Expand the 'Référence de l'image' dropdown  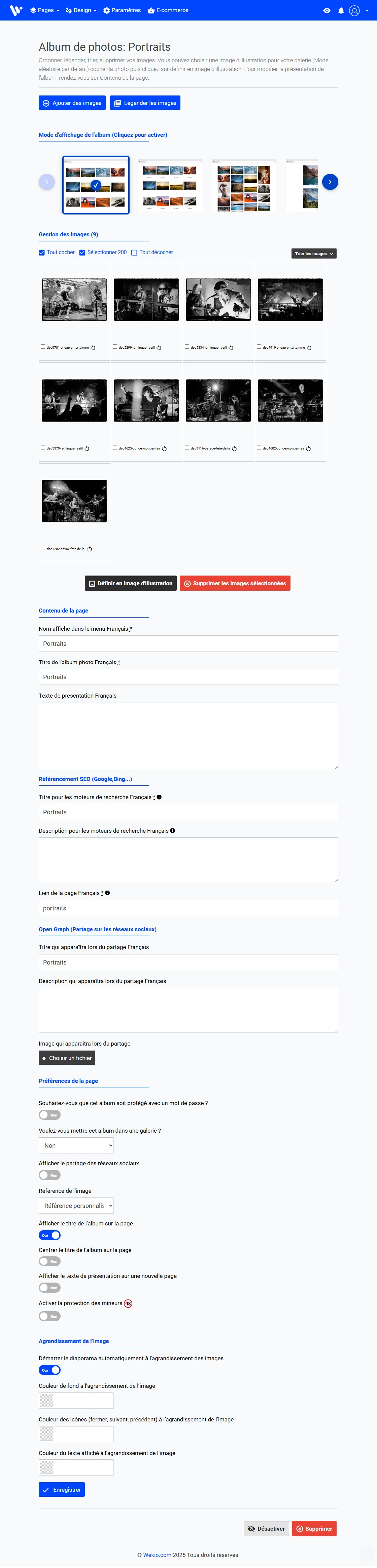(76, 1205)
